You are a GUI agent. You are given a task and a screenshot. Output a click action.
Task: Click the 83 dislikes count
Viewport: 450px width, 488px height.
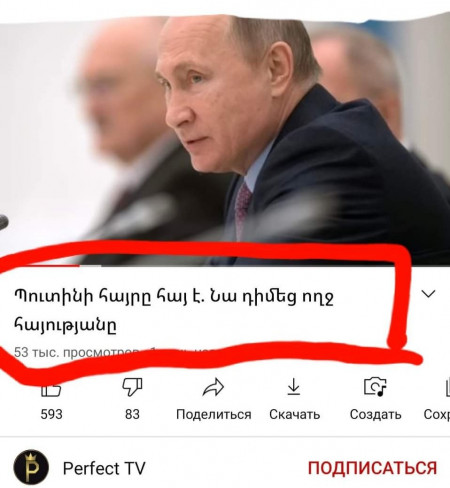pos(132,414)
